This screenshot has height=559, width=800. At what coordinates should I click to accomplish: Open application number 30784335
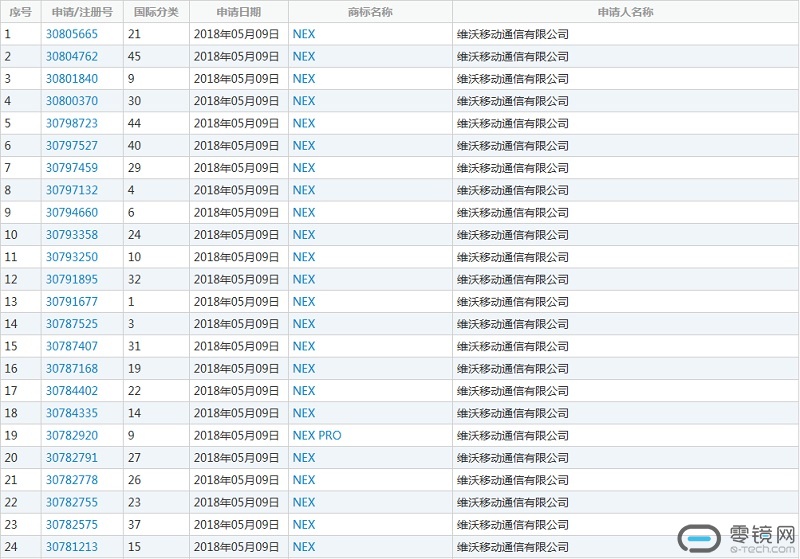point(71,413)
